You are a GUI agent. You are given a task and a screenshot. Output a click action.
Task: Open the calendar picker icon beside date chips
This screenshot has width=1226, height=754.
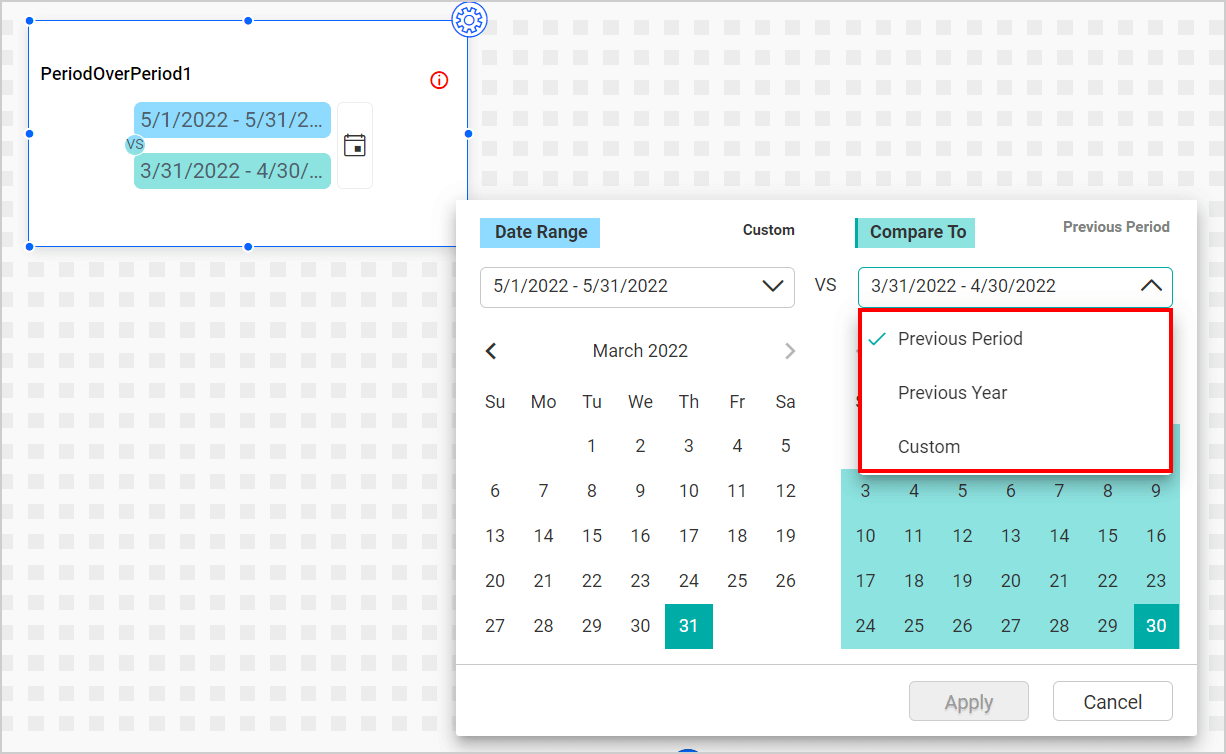[355, 146]
